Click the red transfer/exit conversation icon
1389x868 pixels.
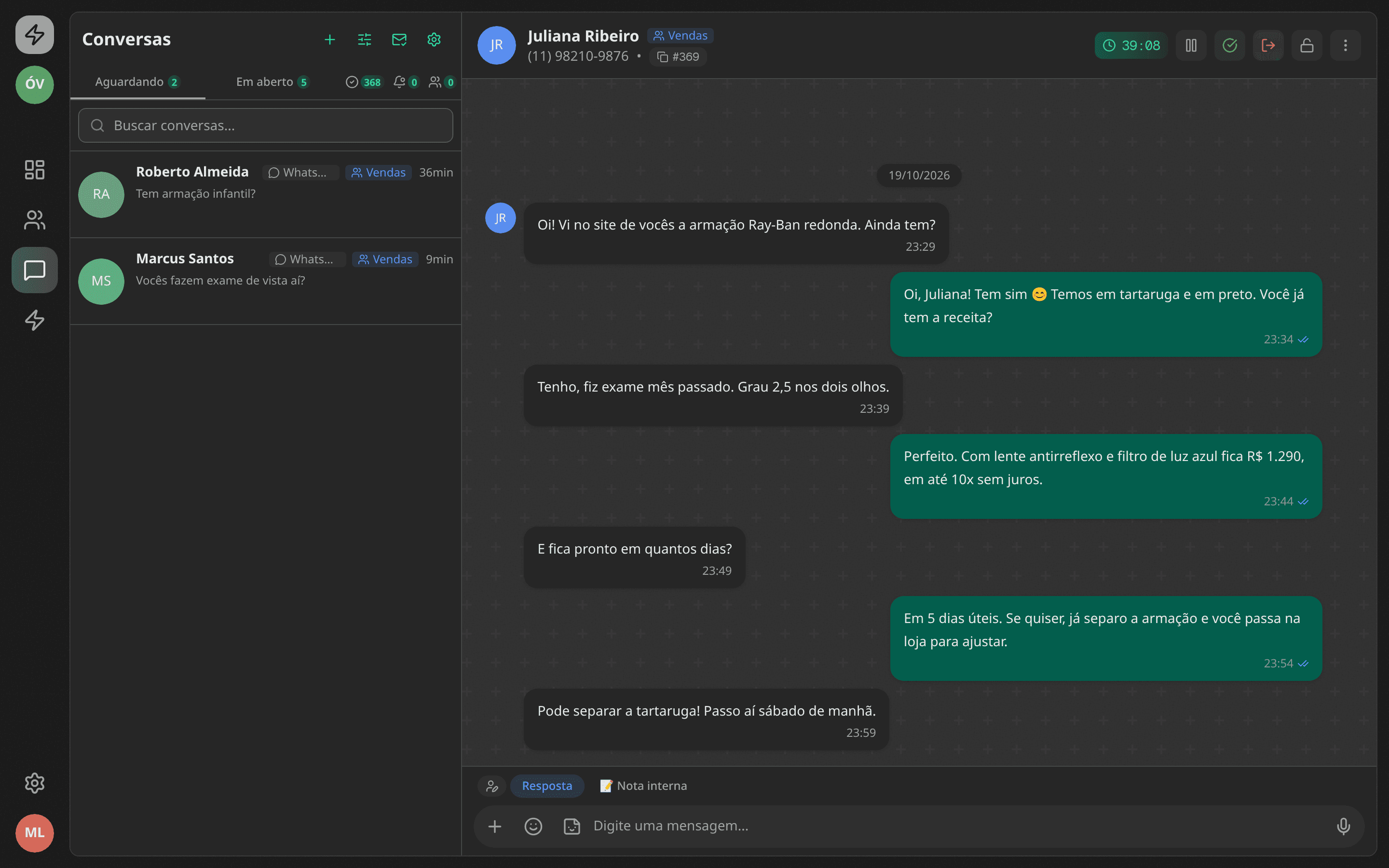click(1268, 45)
